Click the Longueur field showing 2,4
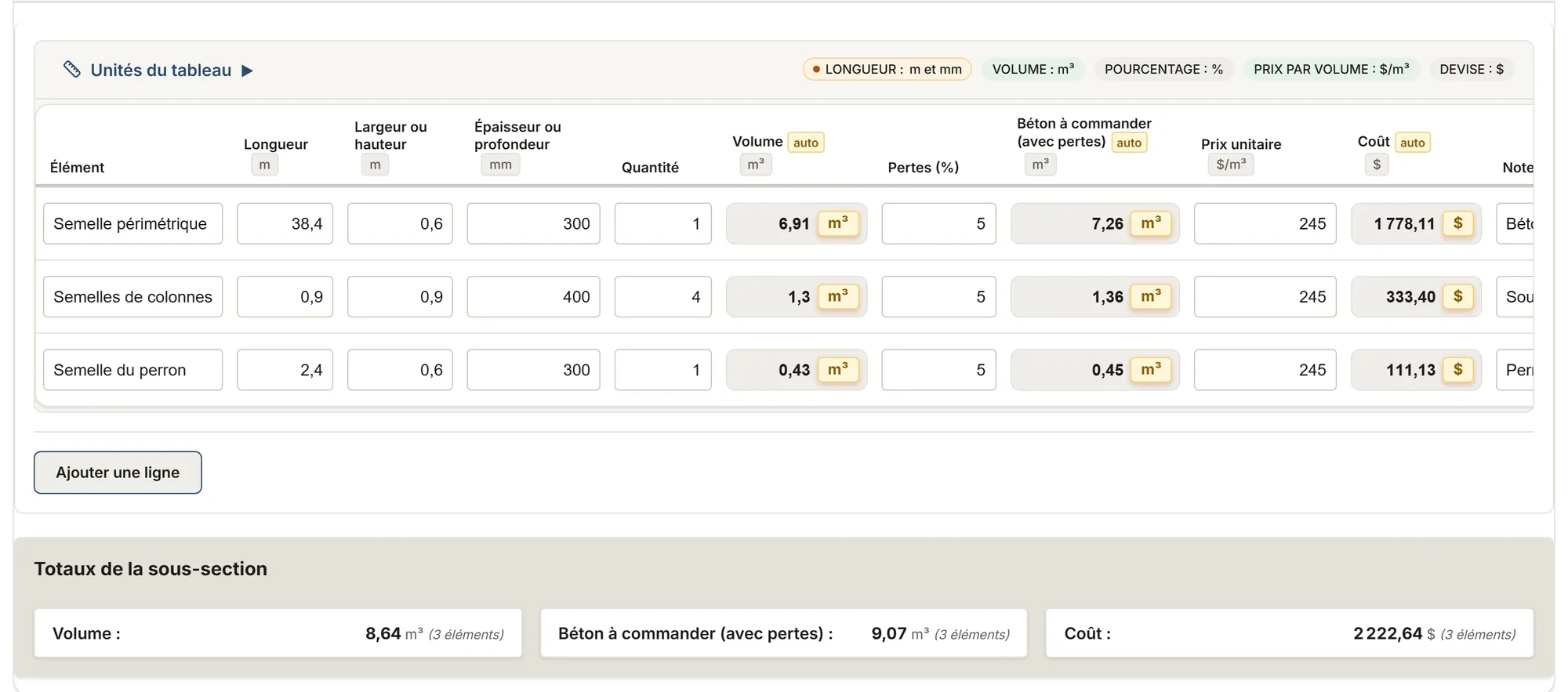This screenshot has width=1568, height=692. [x=285, y=369]
